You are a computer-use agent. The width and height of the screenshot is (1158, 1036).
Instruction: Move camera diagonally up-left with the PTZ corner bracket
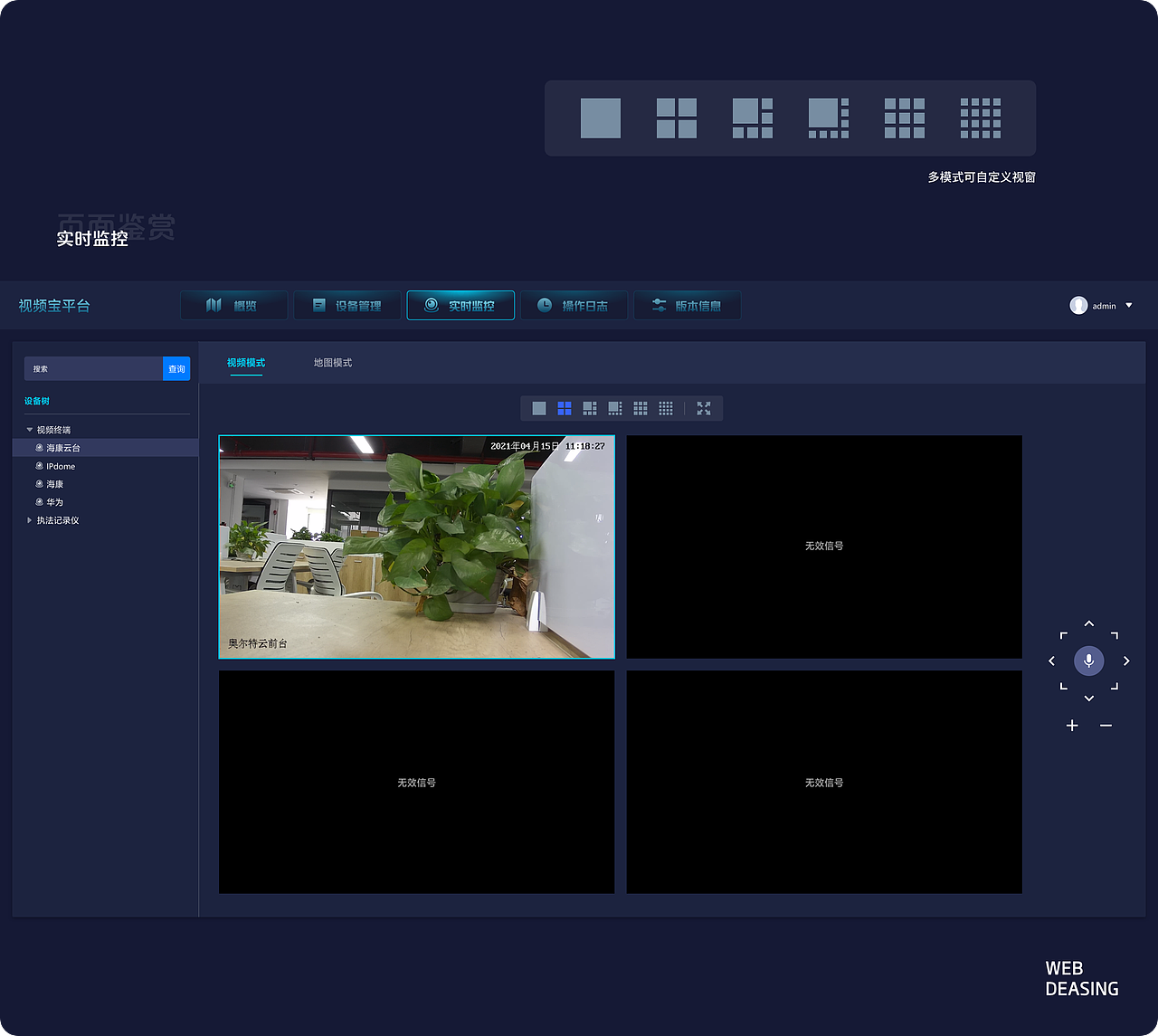[1064, 636]
